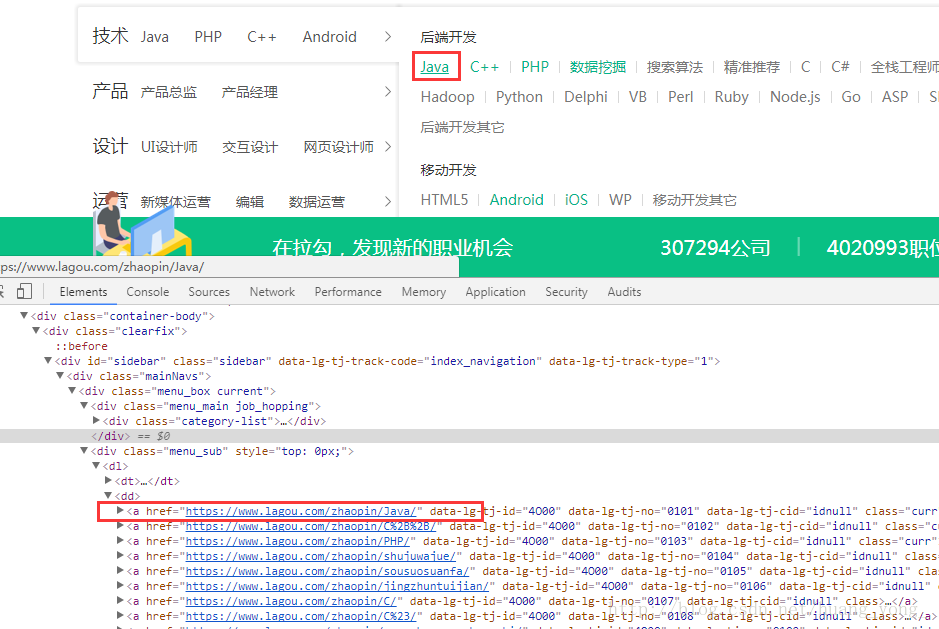Switch to the Console tab
This screenshot has width=939, height=629.
pyautogui.click(x=147, y=292)
